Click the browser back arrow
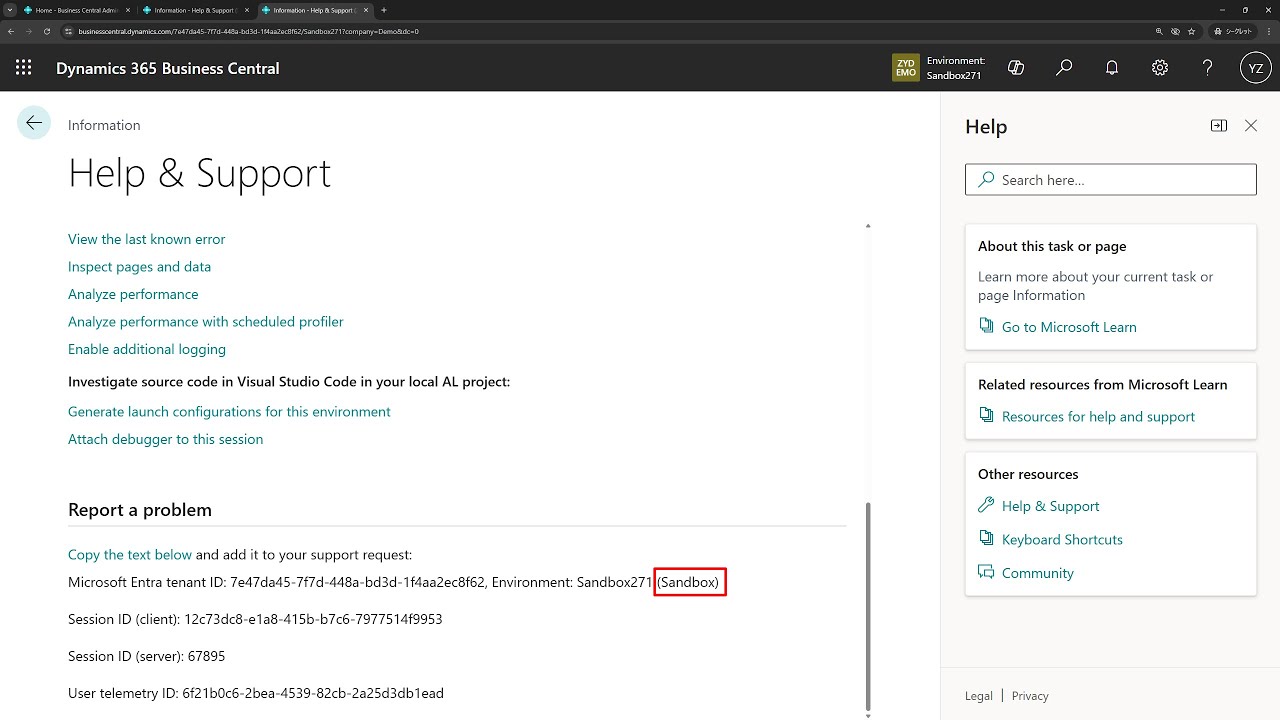1280x720 pixels. click(11, 31)
